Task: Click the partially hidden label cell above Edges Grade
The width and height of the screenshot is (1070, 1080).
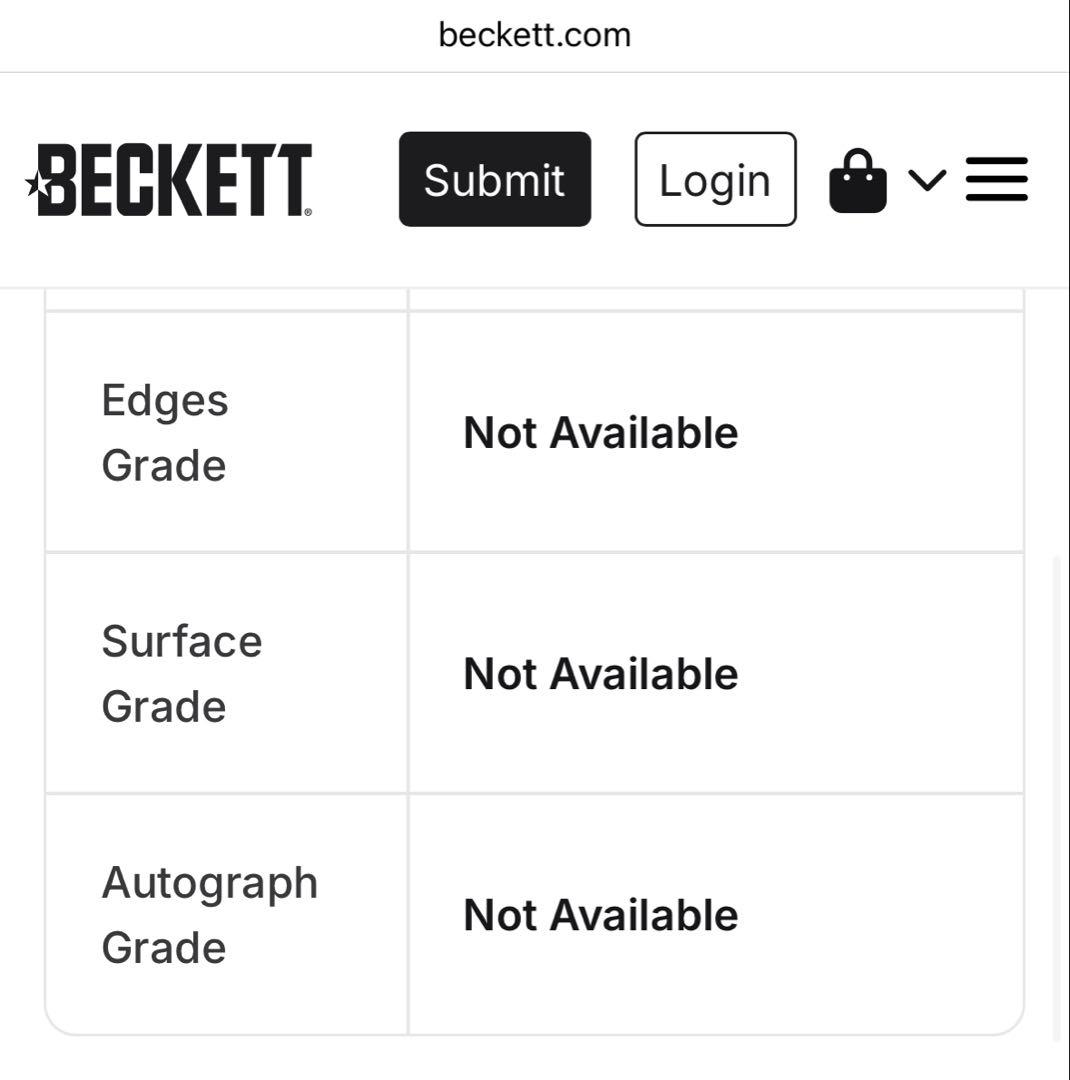Action: pyautogui.click(x=226, y=299)
